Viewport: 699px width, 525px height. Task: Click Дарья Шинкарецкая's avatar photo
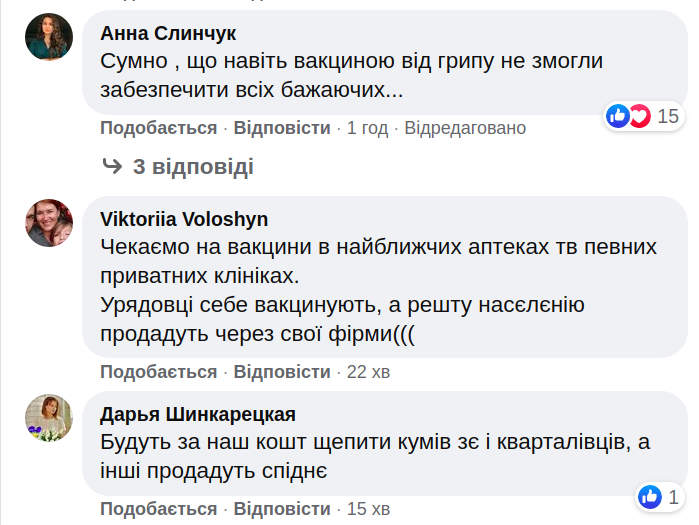49,417
